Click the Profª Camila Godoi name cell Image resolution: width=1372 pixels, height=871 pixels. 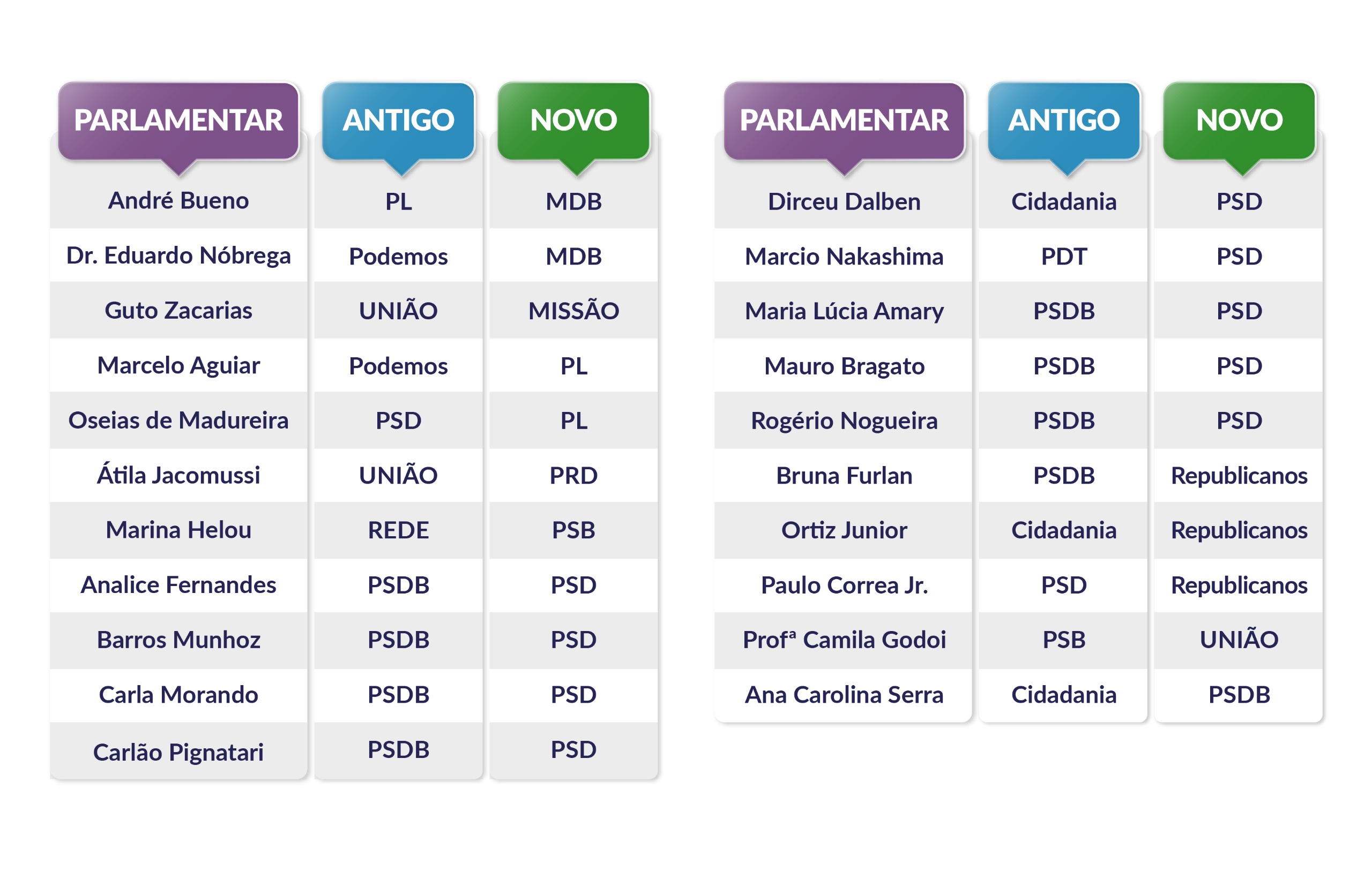pos(844,640)
